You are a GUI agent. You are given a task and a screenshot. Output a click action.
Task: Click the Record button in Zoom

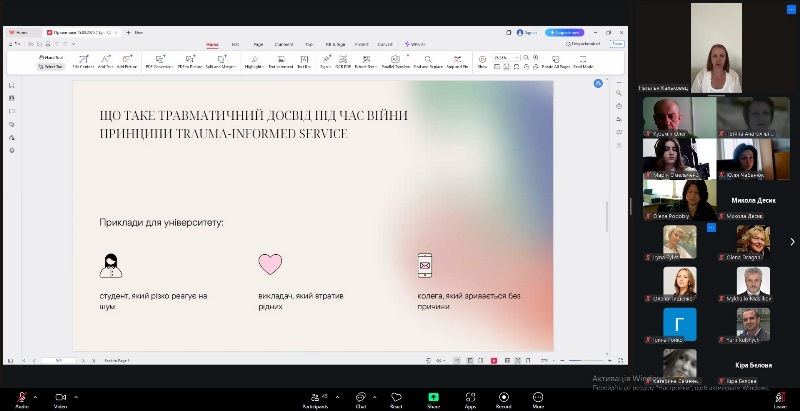(503, 398)
